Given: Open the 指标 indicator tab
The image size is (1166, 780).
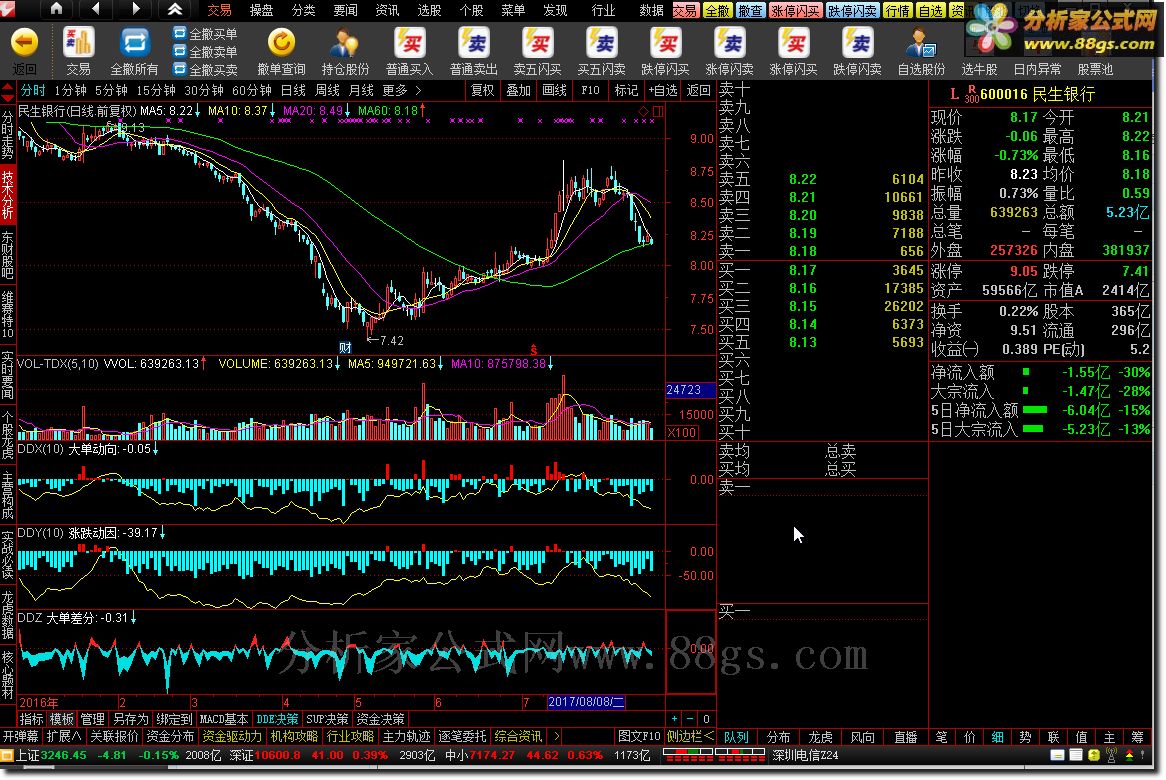Looking at the screenshot, I should click(31, 719).
